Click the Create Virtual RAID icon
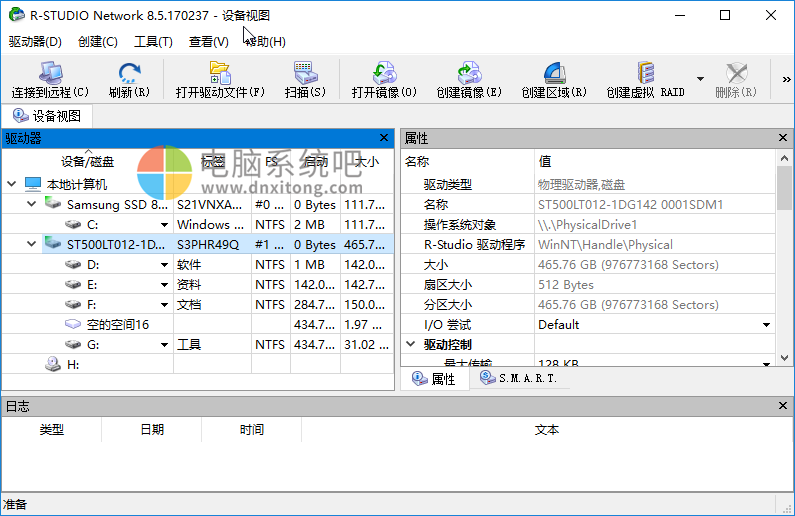This screenshot has width=795, height=516. coord(645,73)
